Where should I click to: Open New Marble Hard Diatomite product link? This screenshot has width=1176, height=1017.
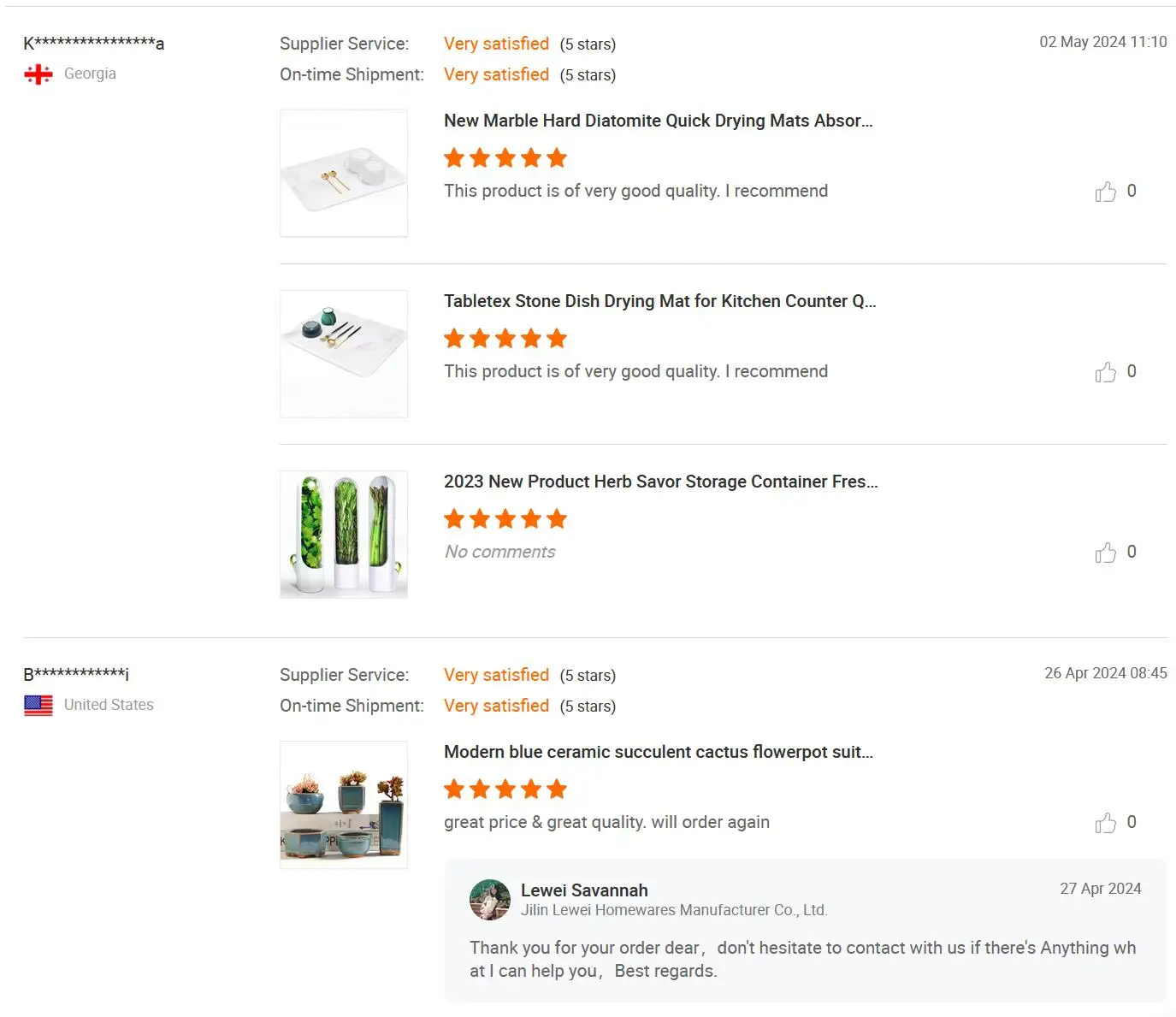click(x=658, y=121)
